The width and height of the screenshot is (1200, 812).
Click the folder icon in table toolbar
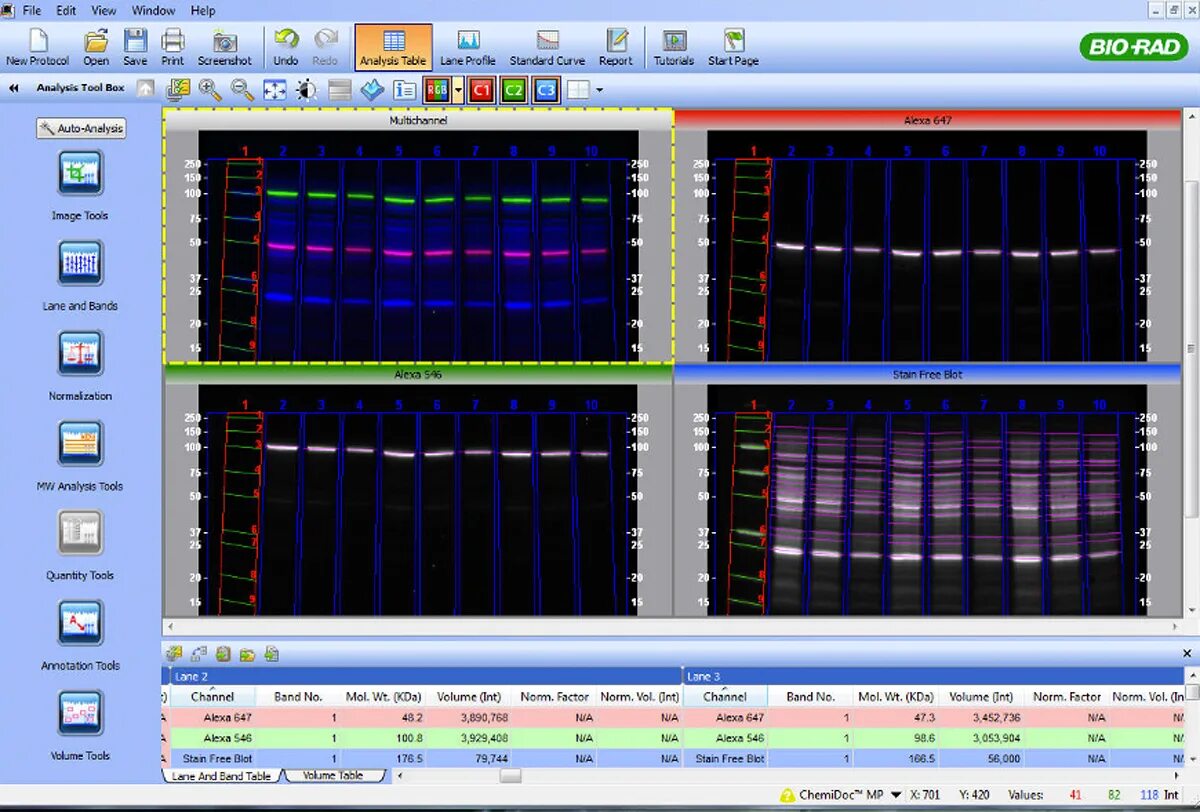click(247, 654)
